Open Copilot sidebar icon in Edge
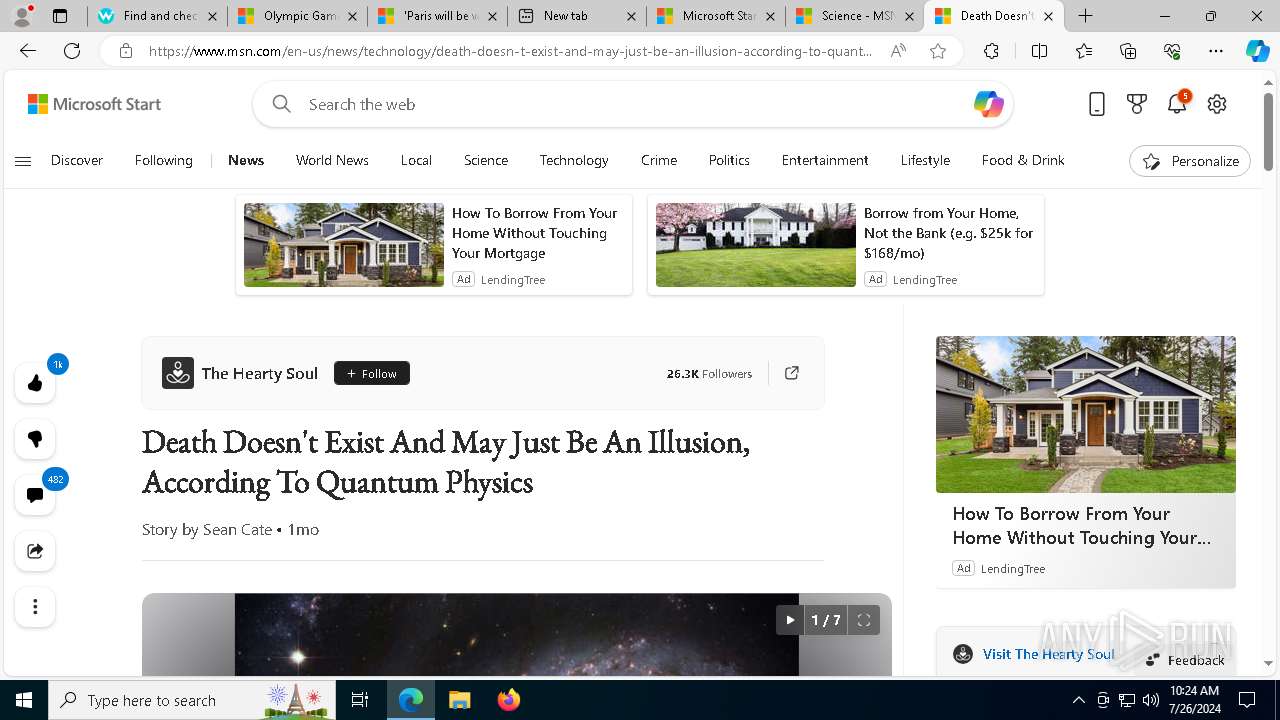The image size is (1280, 720). (x=1258, y=51)
